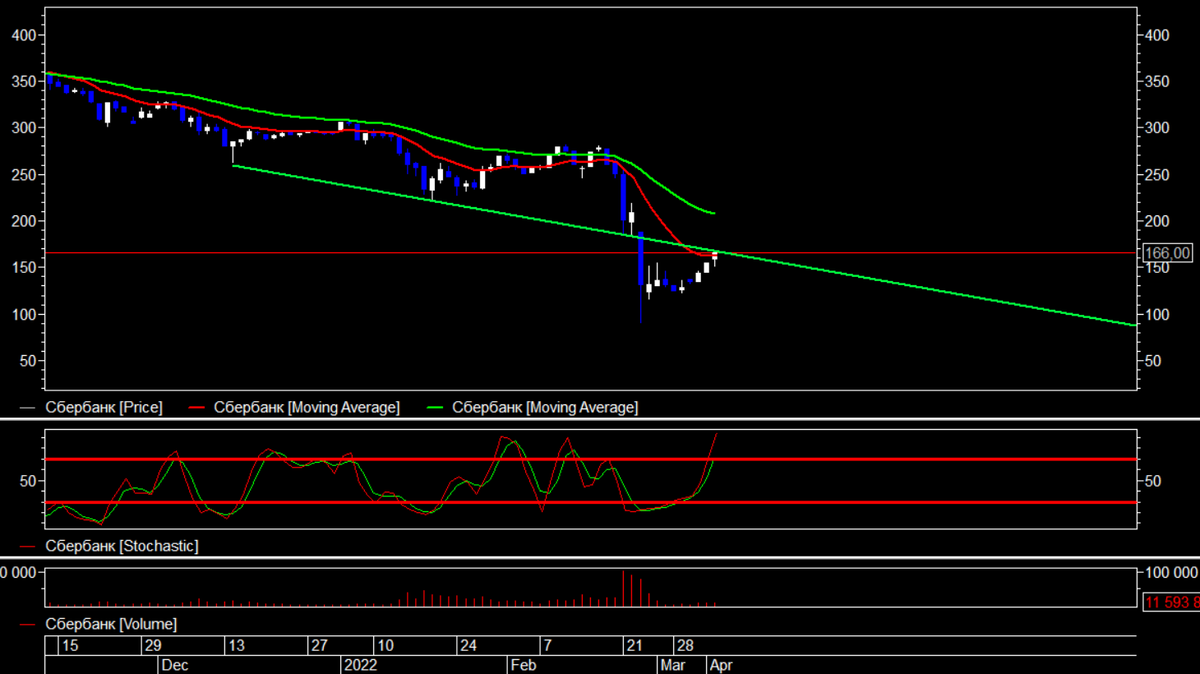The image size is (1200, 674).
Task: Click date 7 on the time axis
Action: 547,645
